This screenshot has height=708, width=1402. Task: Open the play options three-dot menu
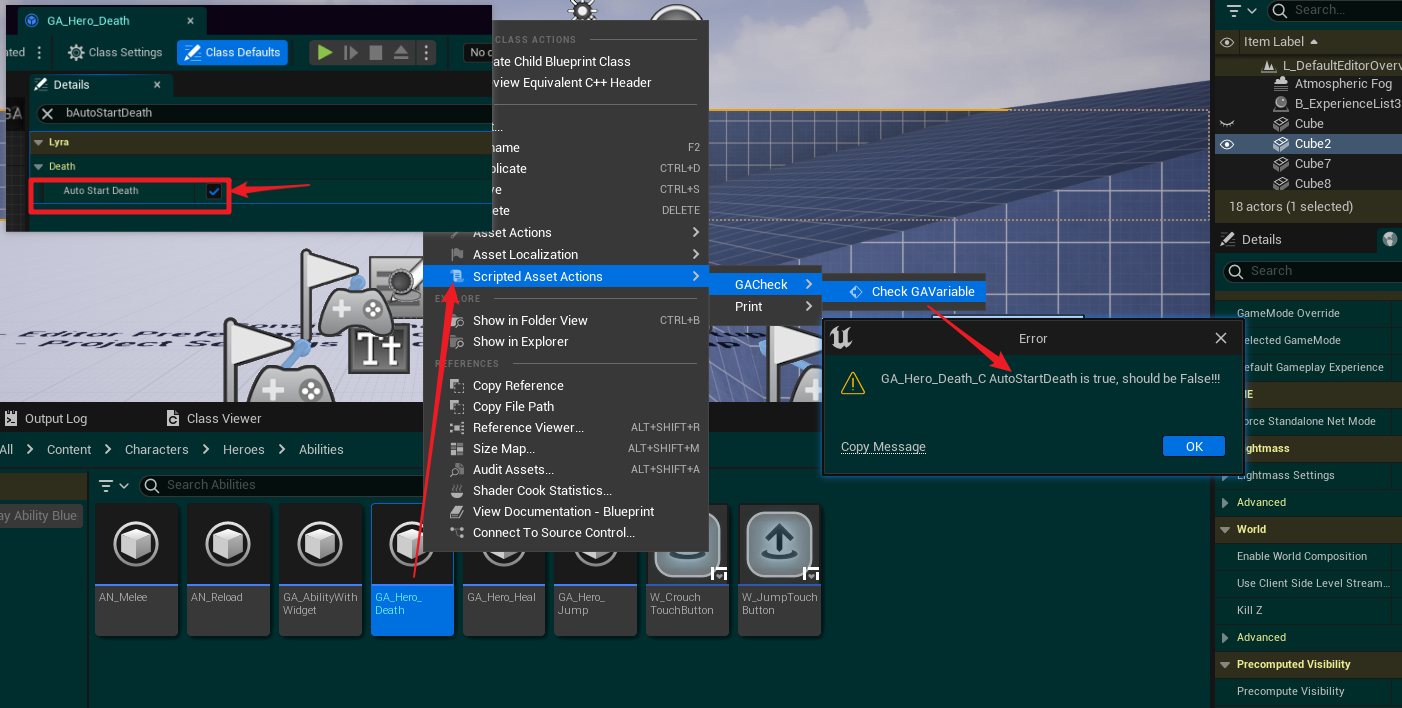(426, 52)
